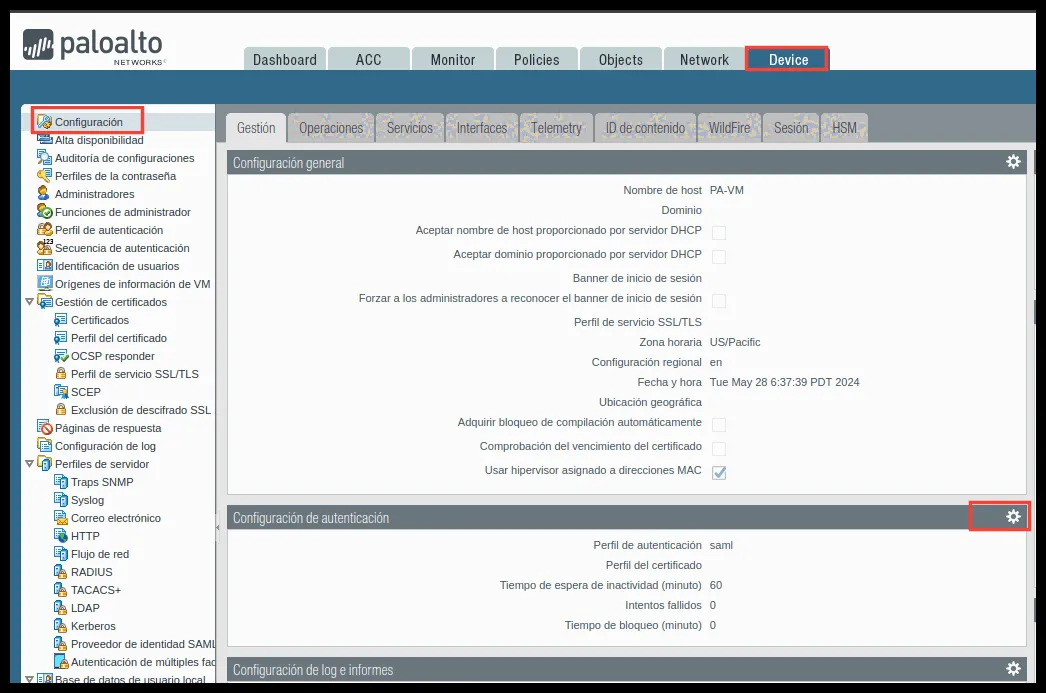Select Flujo de red item
Screen dimensions: 1046x693
[100, 554]
